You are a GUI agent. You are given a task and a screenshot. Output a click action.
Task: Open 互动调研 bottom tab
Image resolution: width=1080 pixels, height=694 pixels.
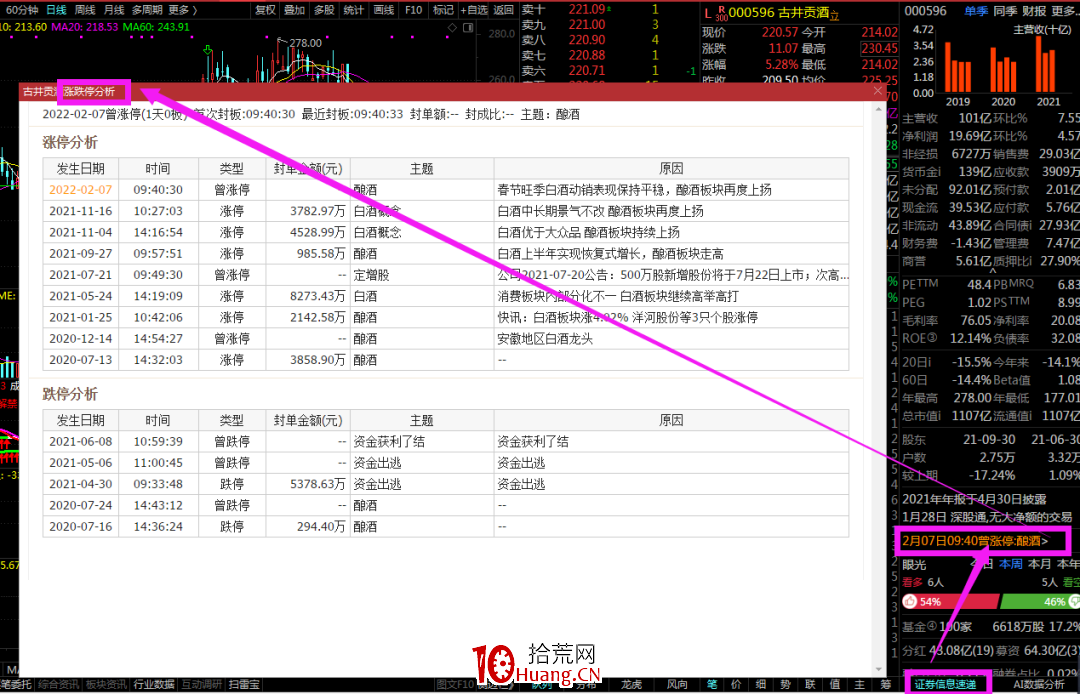tap(200, 684)
